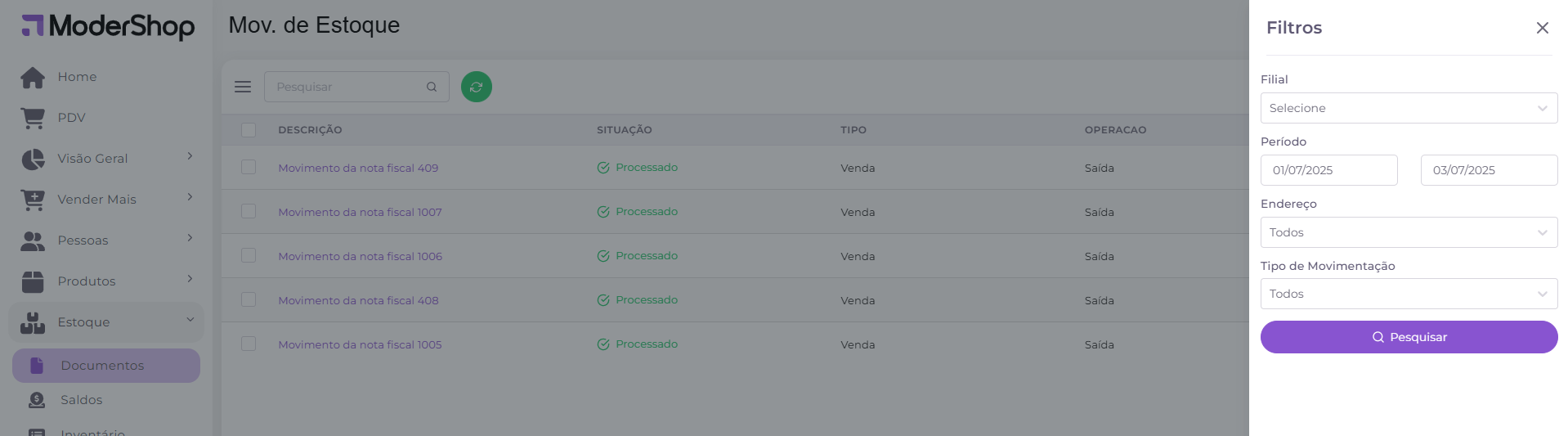
Task: Open the Filial Selecione dropdown
Action: coord(1409,108)
